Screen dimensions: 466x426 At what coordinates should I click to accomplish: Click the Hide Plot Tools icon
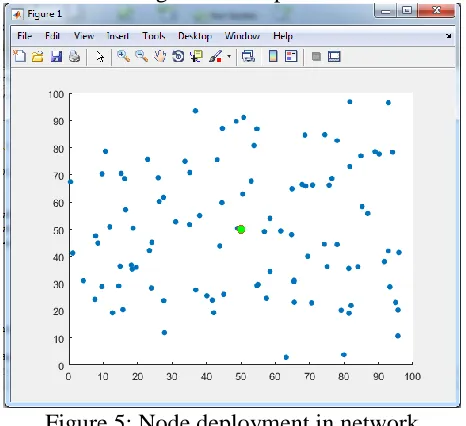point(316,56)
